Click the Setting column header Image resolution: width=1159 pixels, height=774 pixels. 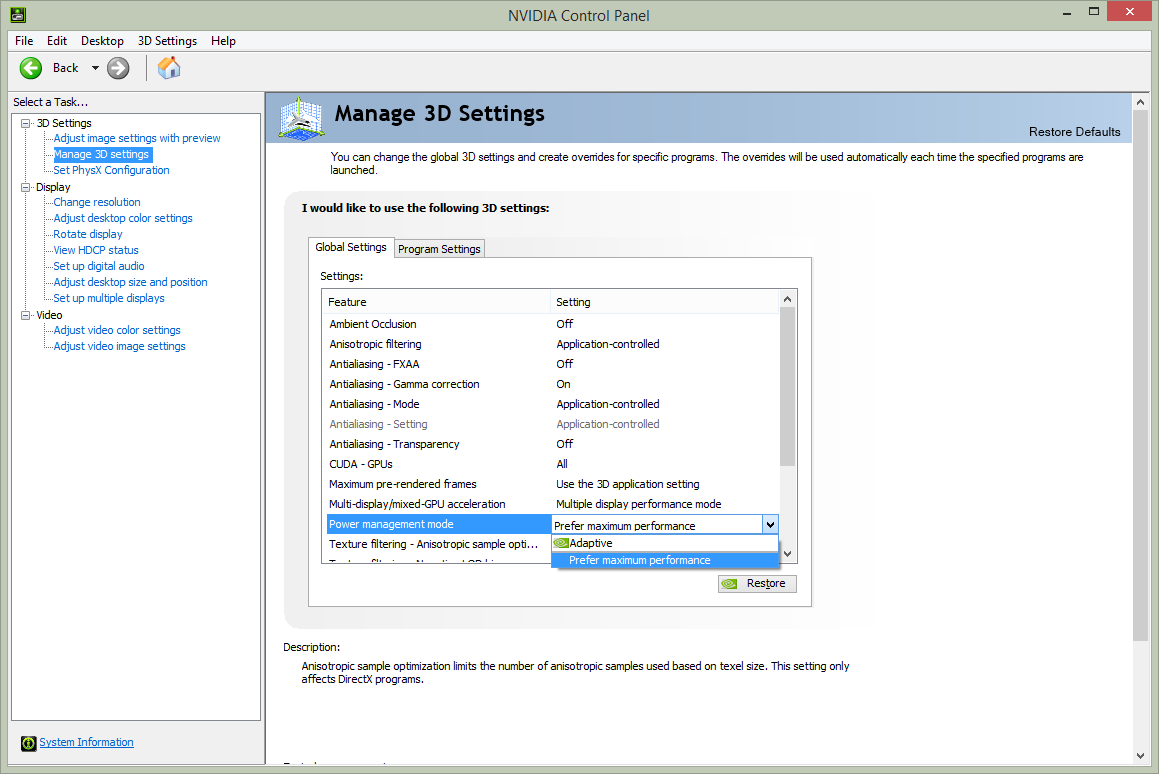pos(665,302)
